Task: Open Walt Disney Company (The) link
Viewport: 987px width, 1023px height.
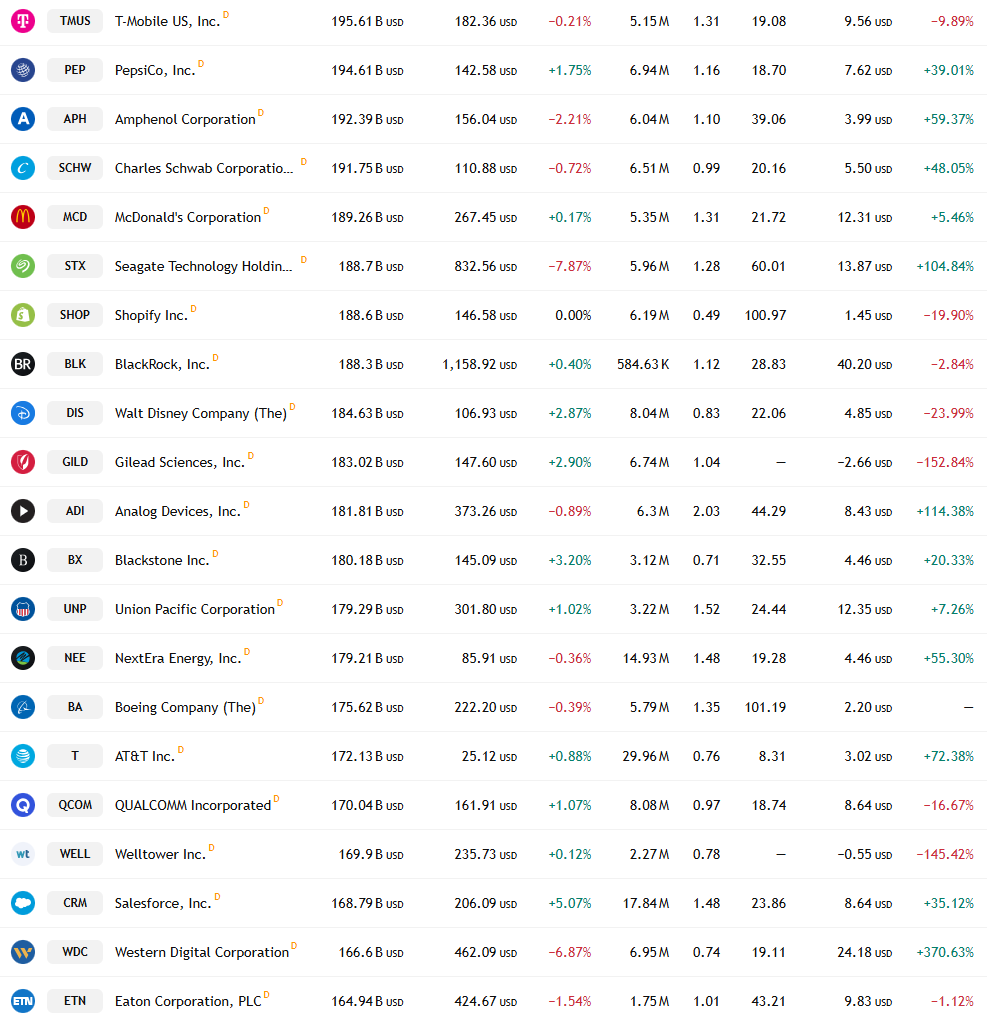Action: point(200,414)
